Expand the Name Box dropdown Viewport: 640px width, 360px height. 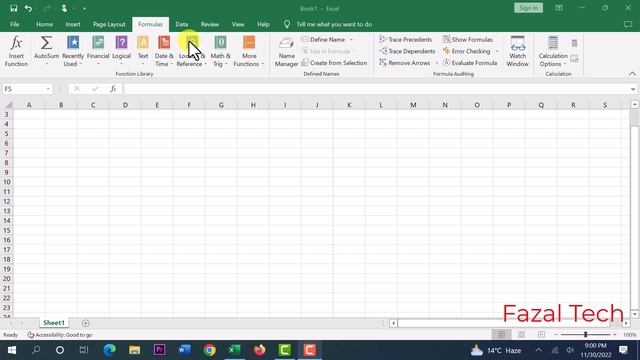(48, 89)
